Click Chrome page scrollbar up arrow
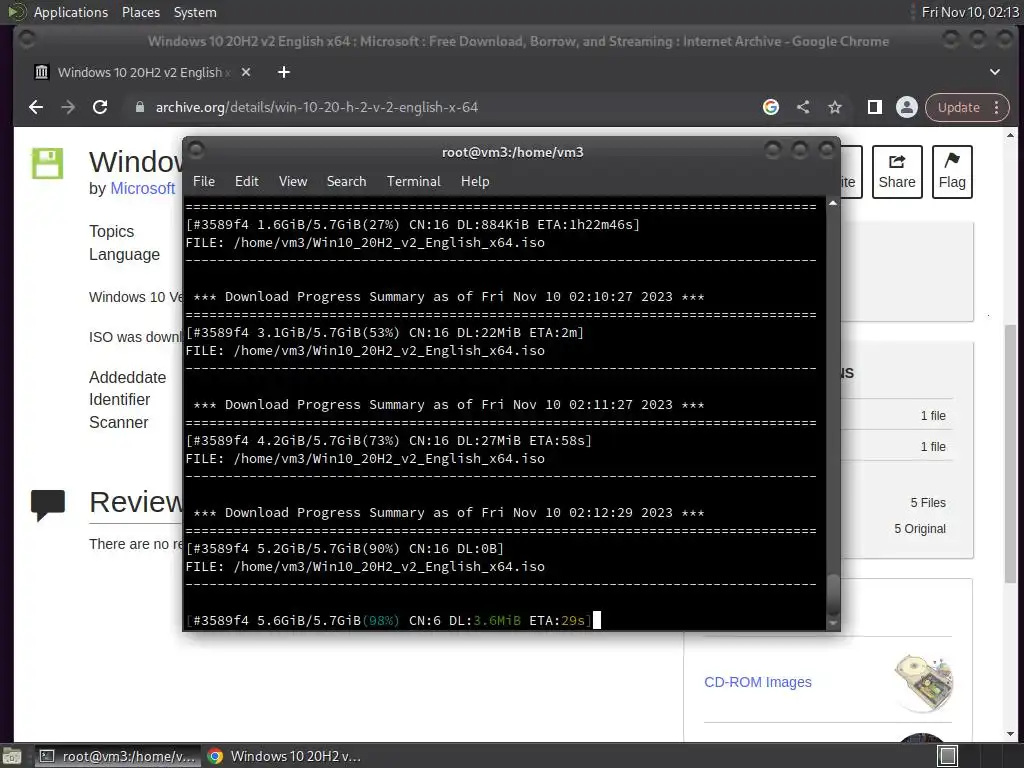The height and width of the screenshot is (768, 1024). tap(1010, 135)
